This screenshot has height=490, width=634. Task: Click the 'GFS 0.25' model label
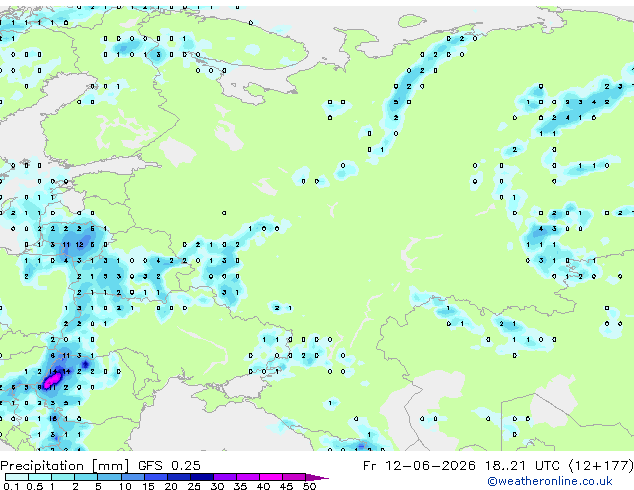click(169, 466)
